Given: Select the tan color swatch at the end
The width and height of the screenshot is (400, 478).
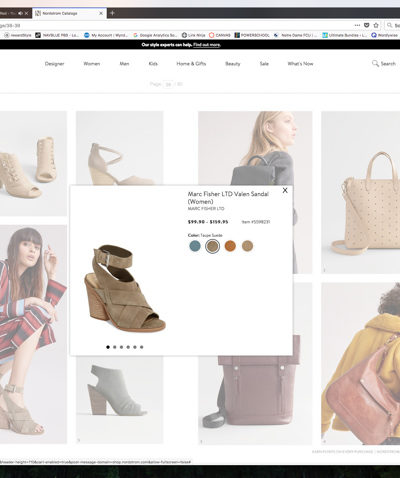Looking at the screenshot, I should coord(247,246).
